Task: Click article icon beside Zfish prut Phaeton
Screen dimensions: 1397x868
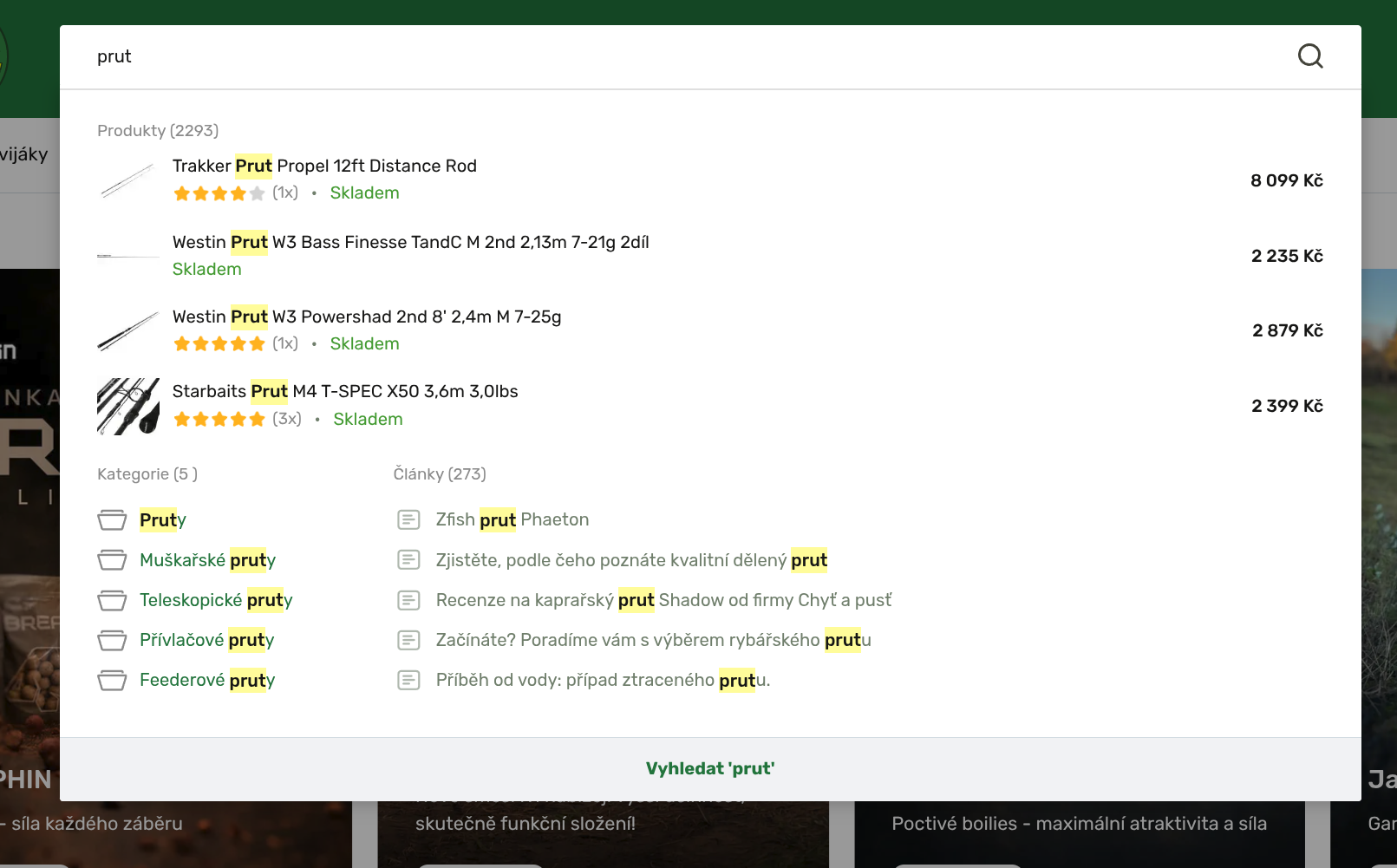Action: click(x=408, y=519)
